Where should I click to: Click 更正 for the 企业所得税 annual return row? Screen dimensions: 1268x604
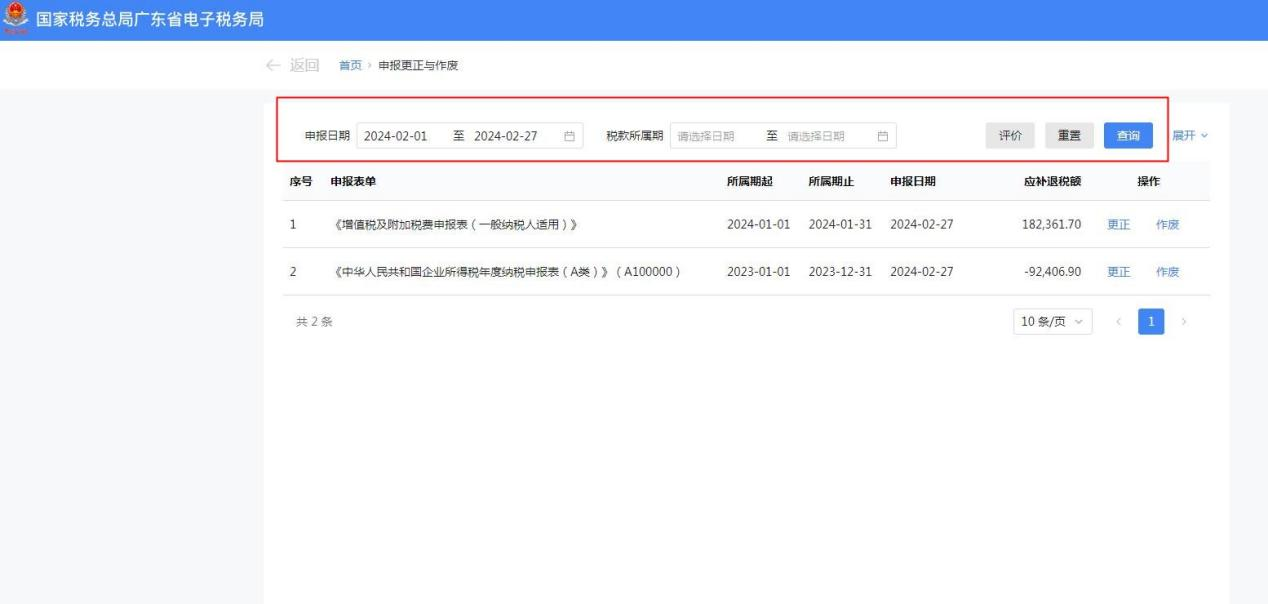[1118, 271]
